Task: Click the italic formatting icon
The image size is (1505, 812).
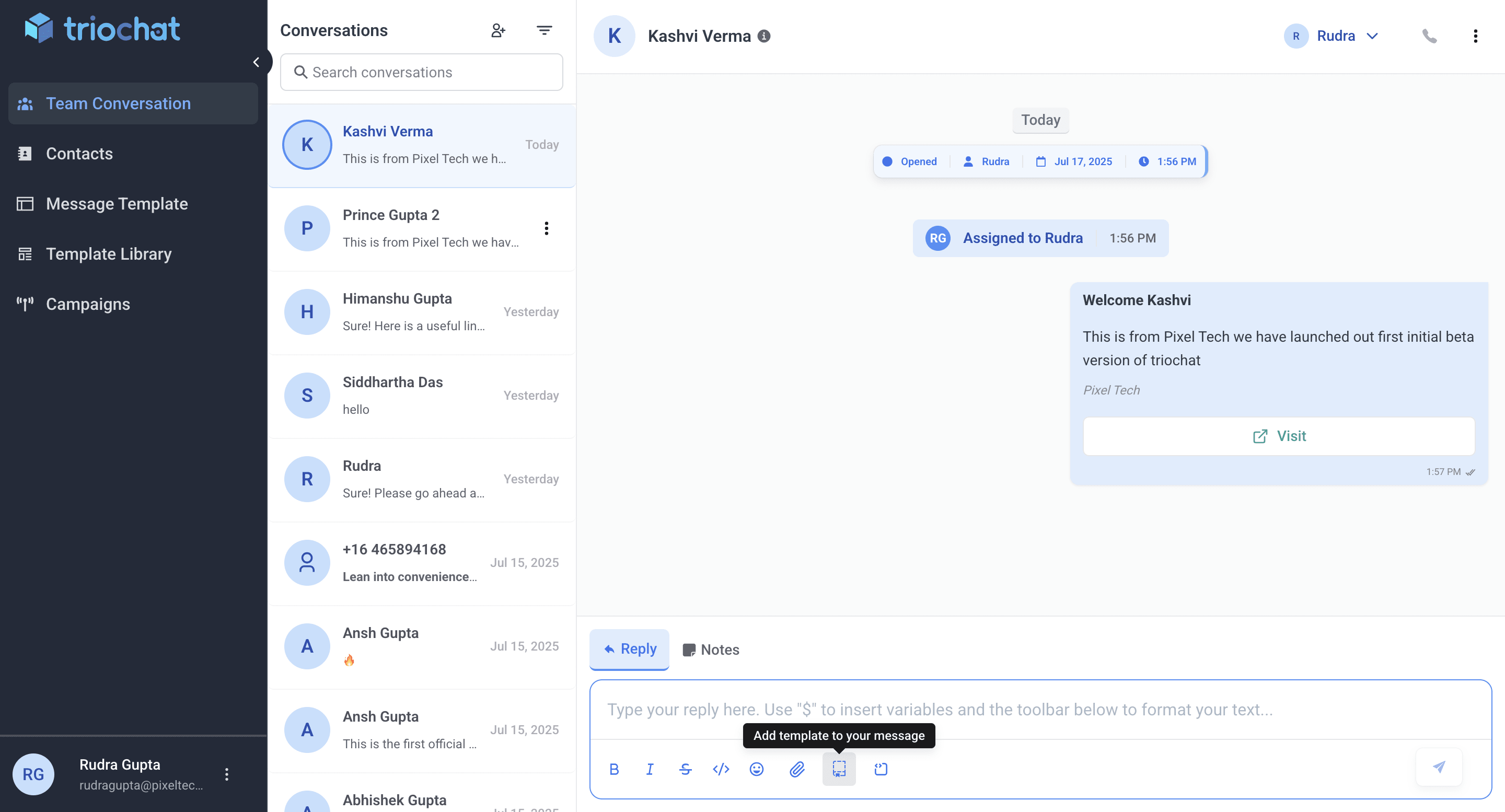Action: (650, 769)
